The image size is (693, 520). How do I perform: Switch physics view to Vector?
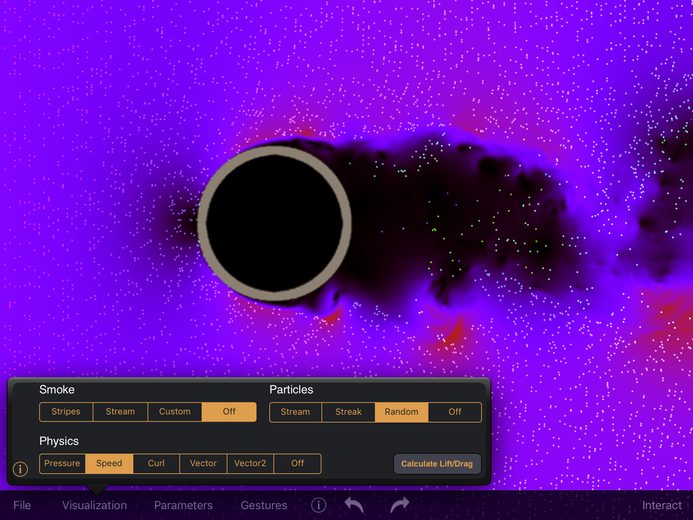(x=203, y=463)
